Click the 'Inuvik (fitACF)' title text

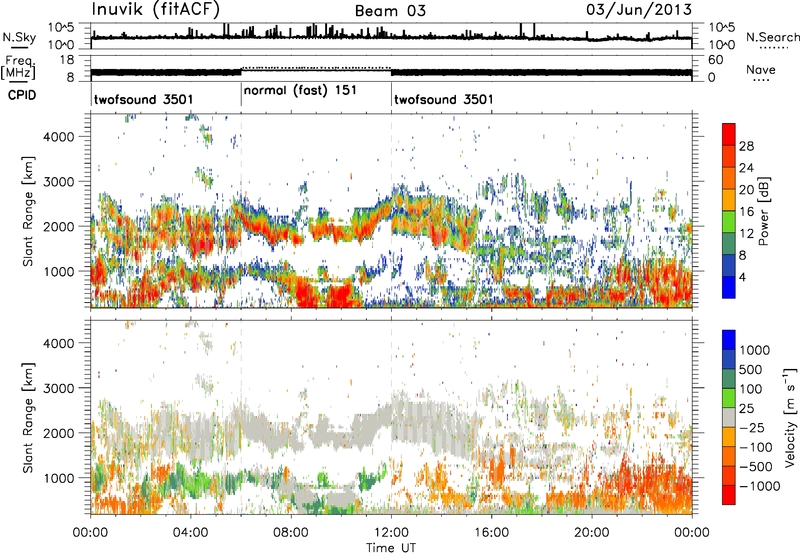[156, 10]
